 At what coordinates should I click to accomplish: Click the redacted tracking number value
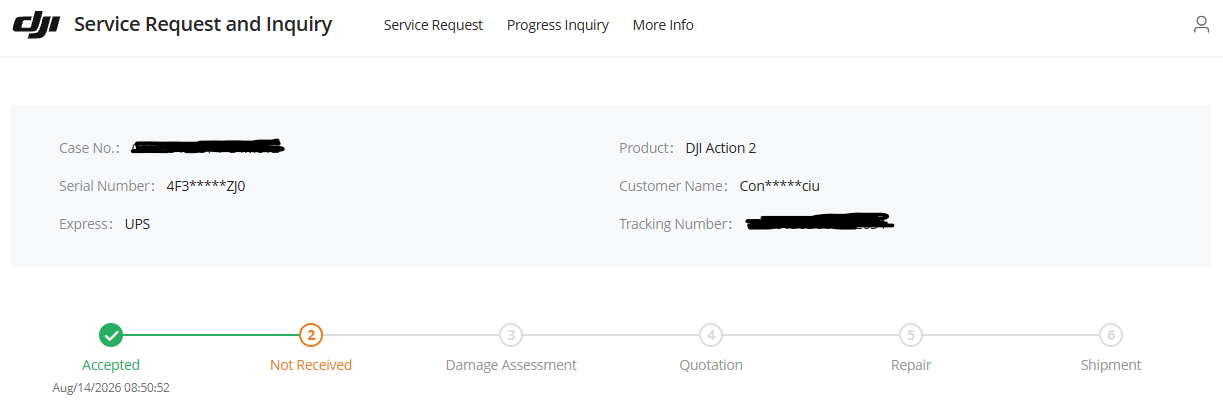[x=819, y=223]
